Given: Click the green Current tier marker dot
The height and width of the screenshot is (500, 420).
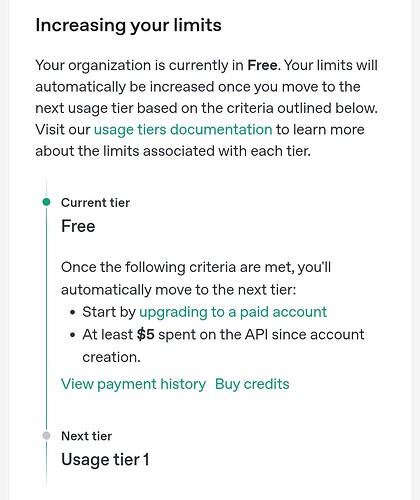Looking at the screenshot, I should 47,202.
